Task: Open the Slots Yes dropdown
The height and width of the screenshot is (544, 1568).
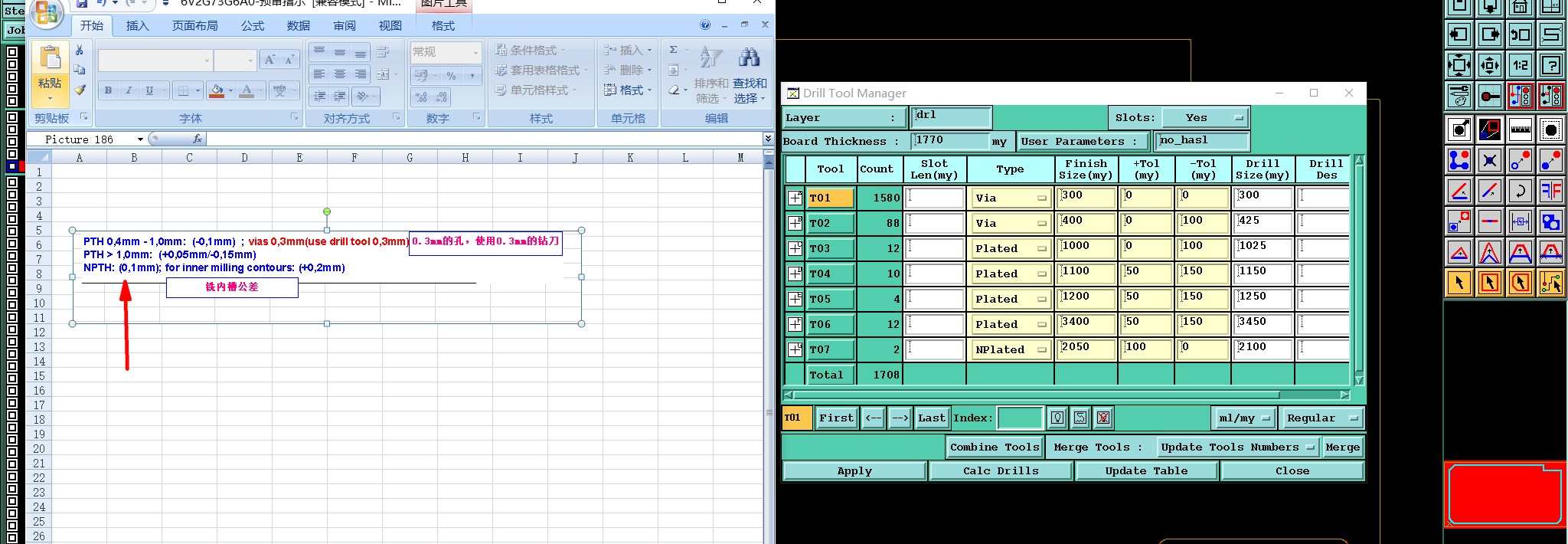Action: (1205, 117)
